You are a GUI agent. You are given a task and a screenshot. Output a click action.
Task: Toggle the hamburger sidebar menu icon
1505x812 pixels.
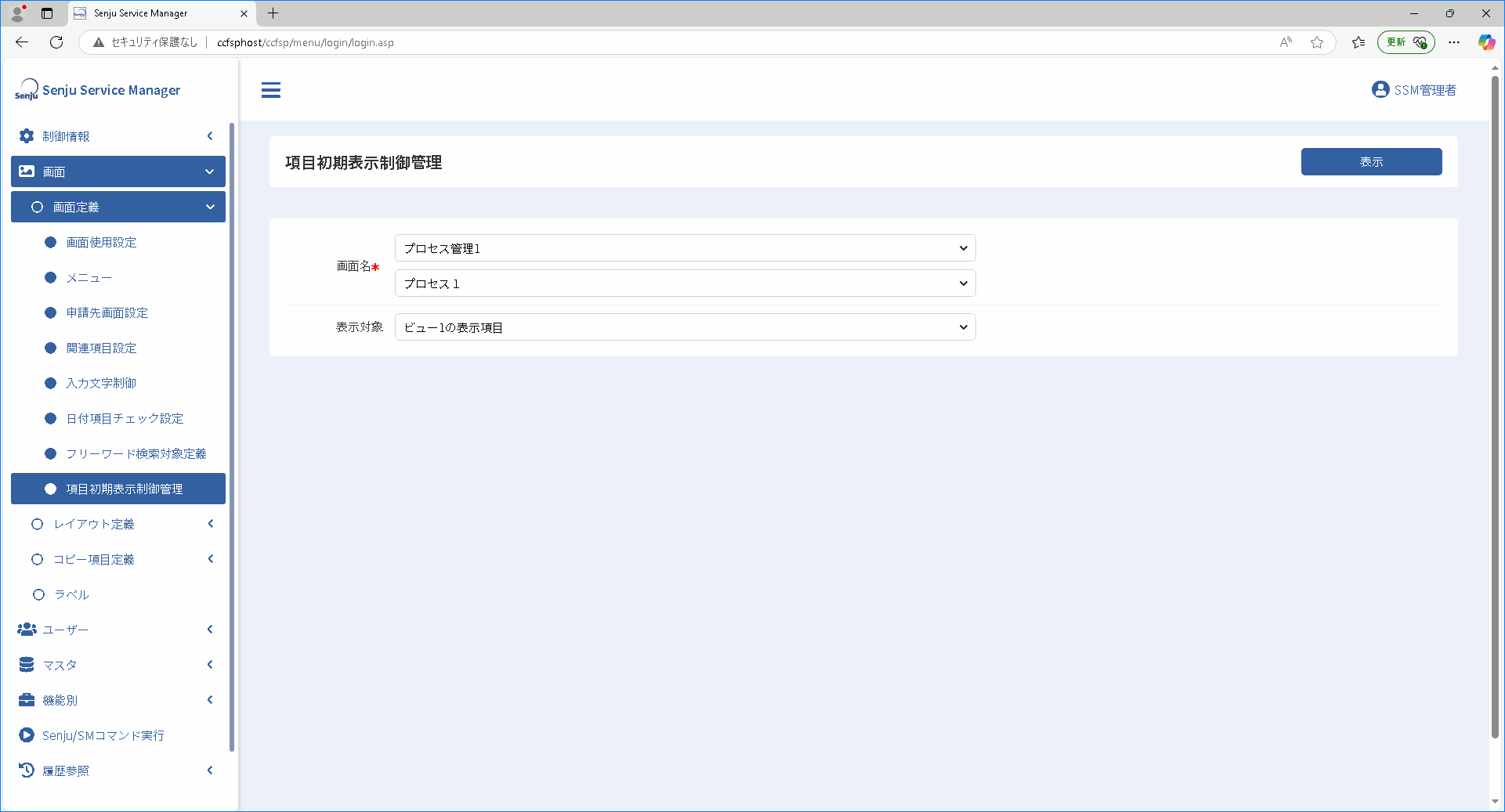coord(271,90)
